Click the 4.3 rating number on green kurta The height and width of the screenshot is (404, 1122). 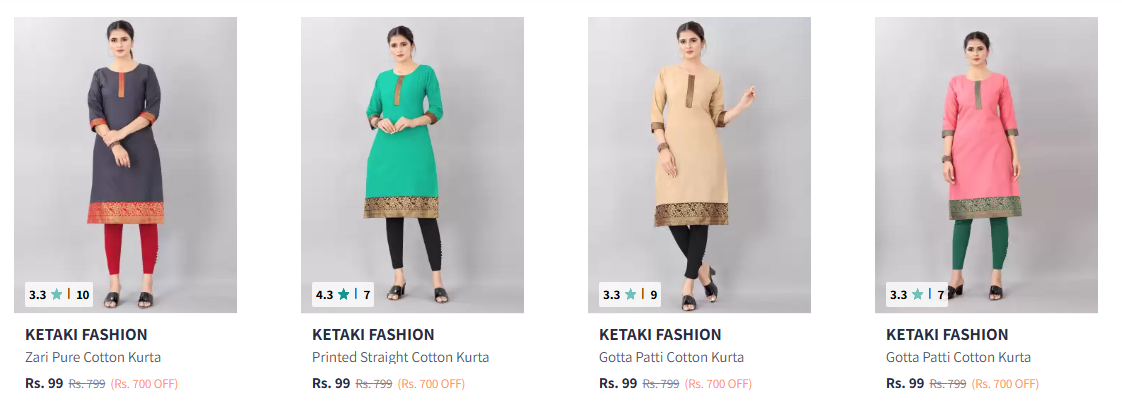(325, 295)
